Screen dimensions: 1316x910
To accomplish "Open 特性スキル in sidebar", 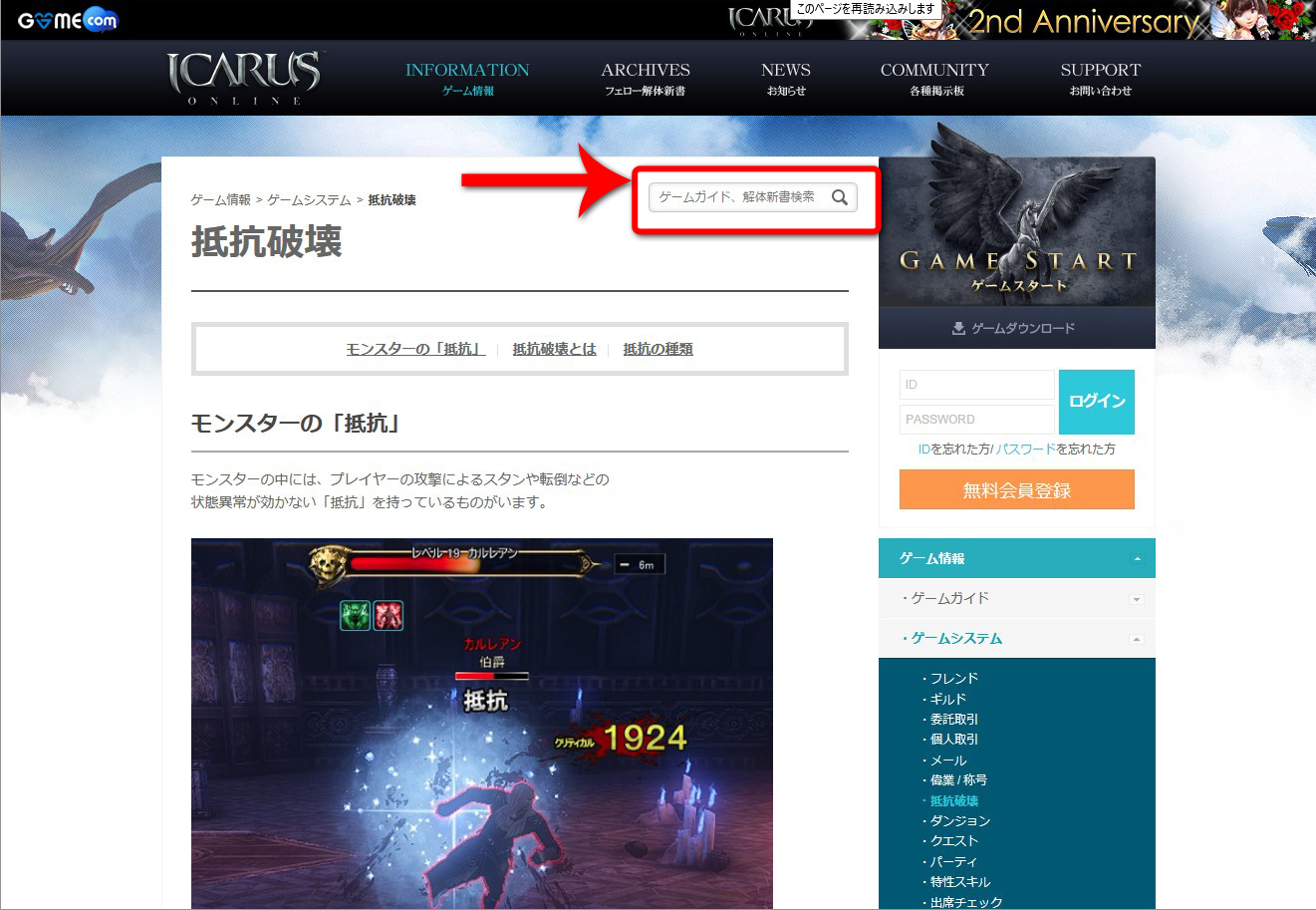I will [x=960, y=882].
